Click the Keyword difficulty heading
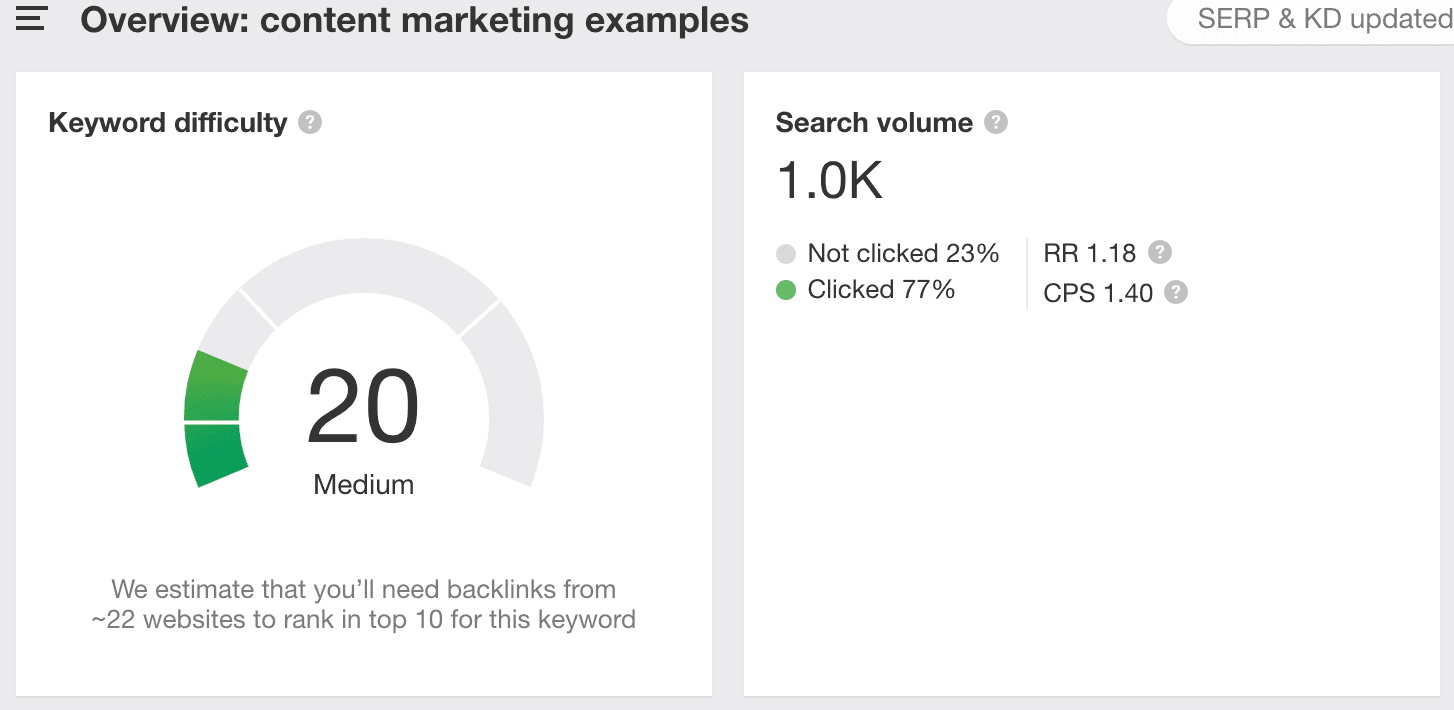Screen dimensions: 1454x710 pyautogui.click(x=167, y=123)
